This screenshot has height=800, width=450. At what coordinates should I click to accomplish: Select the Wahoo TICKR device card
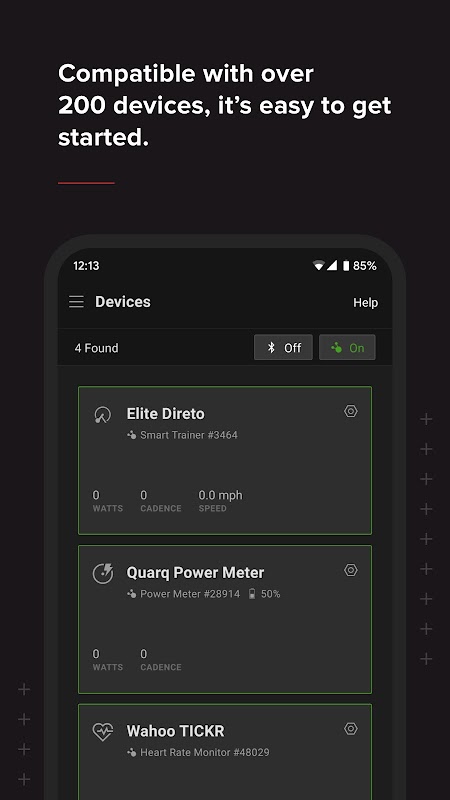[225, 752]
